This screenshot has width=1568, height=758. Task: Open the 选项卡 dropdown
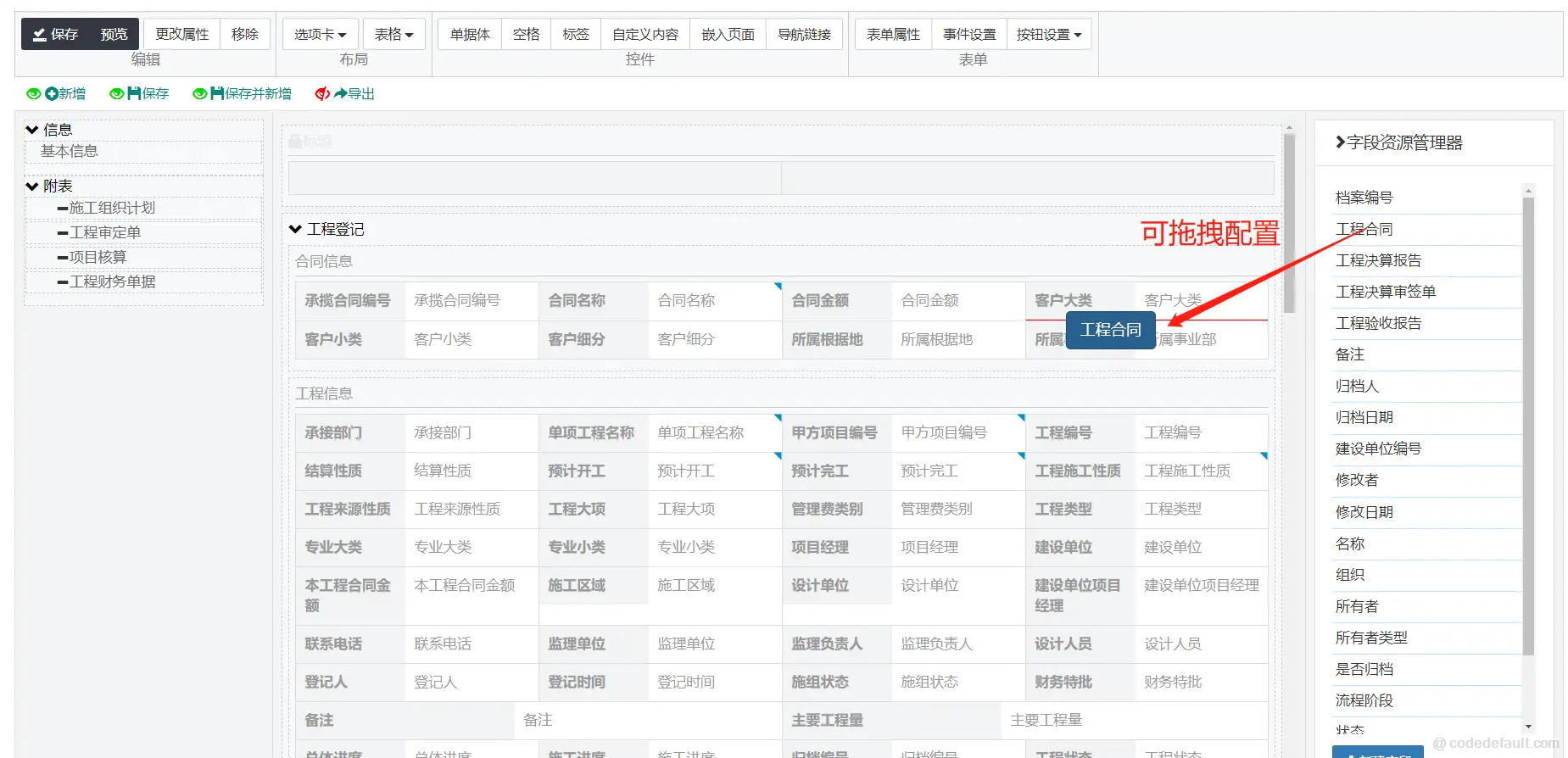320,35
